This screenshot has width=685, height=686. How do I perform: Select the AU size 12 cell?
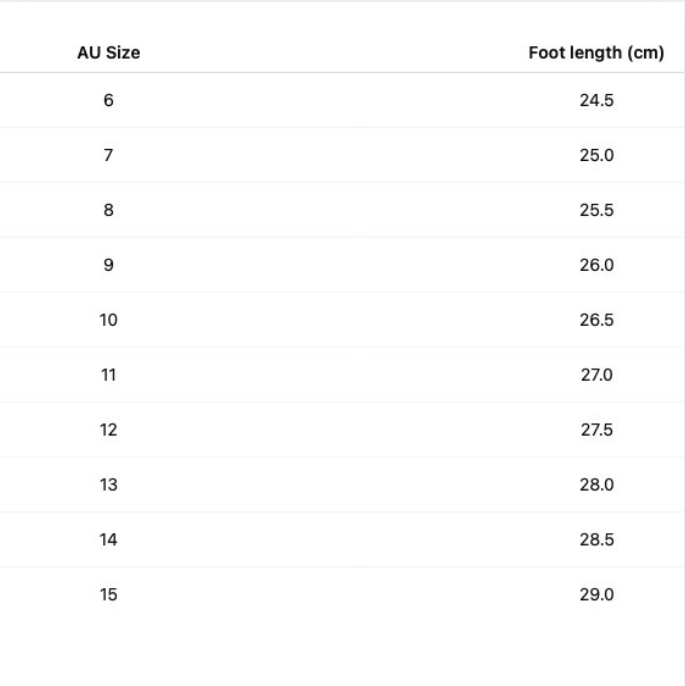[108, 430]
